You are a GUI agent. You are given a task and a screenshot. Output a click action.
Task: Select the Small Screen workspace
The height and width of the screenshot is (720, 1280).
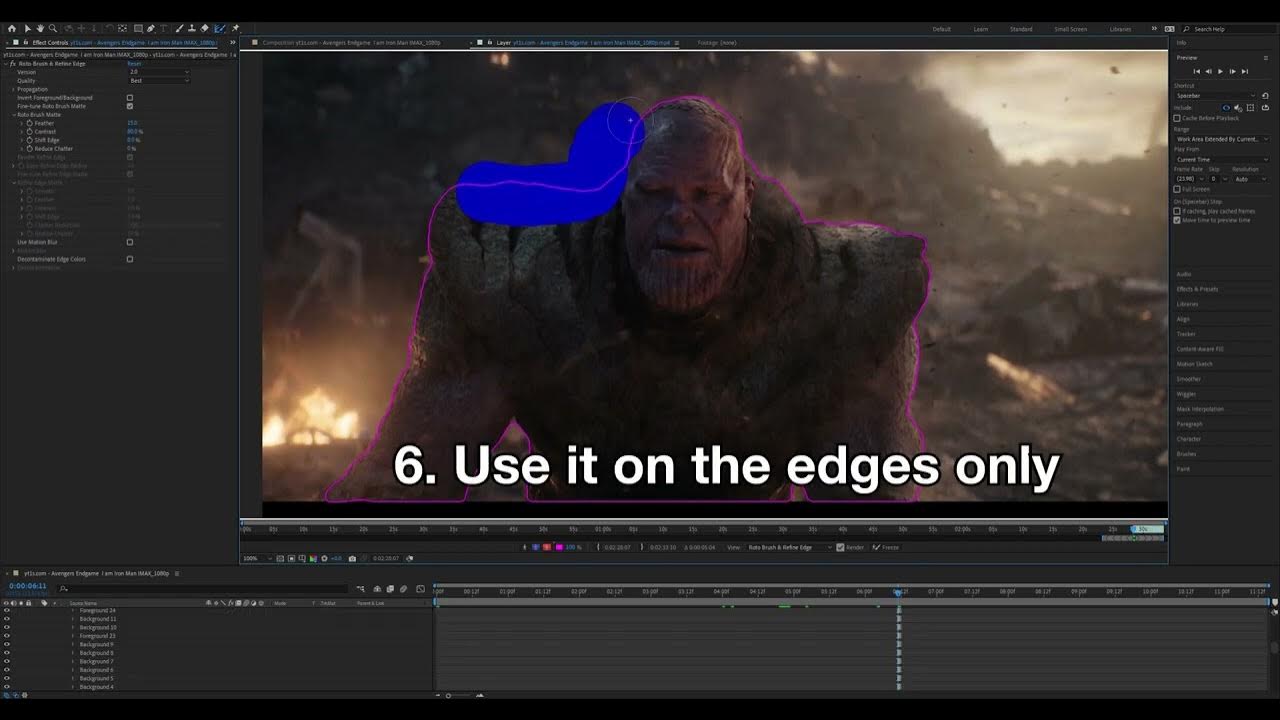(x=1070, y=29)
